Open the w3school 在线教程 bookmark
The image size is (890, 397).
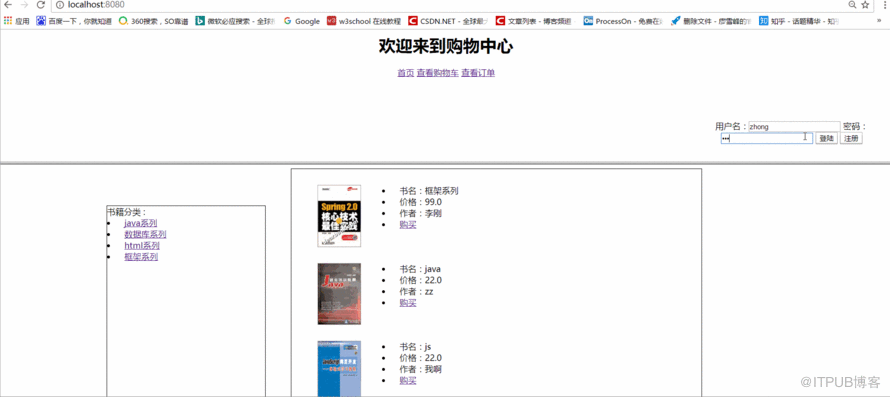point(364,21)
